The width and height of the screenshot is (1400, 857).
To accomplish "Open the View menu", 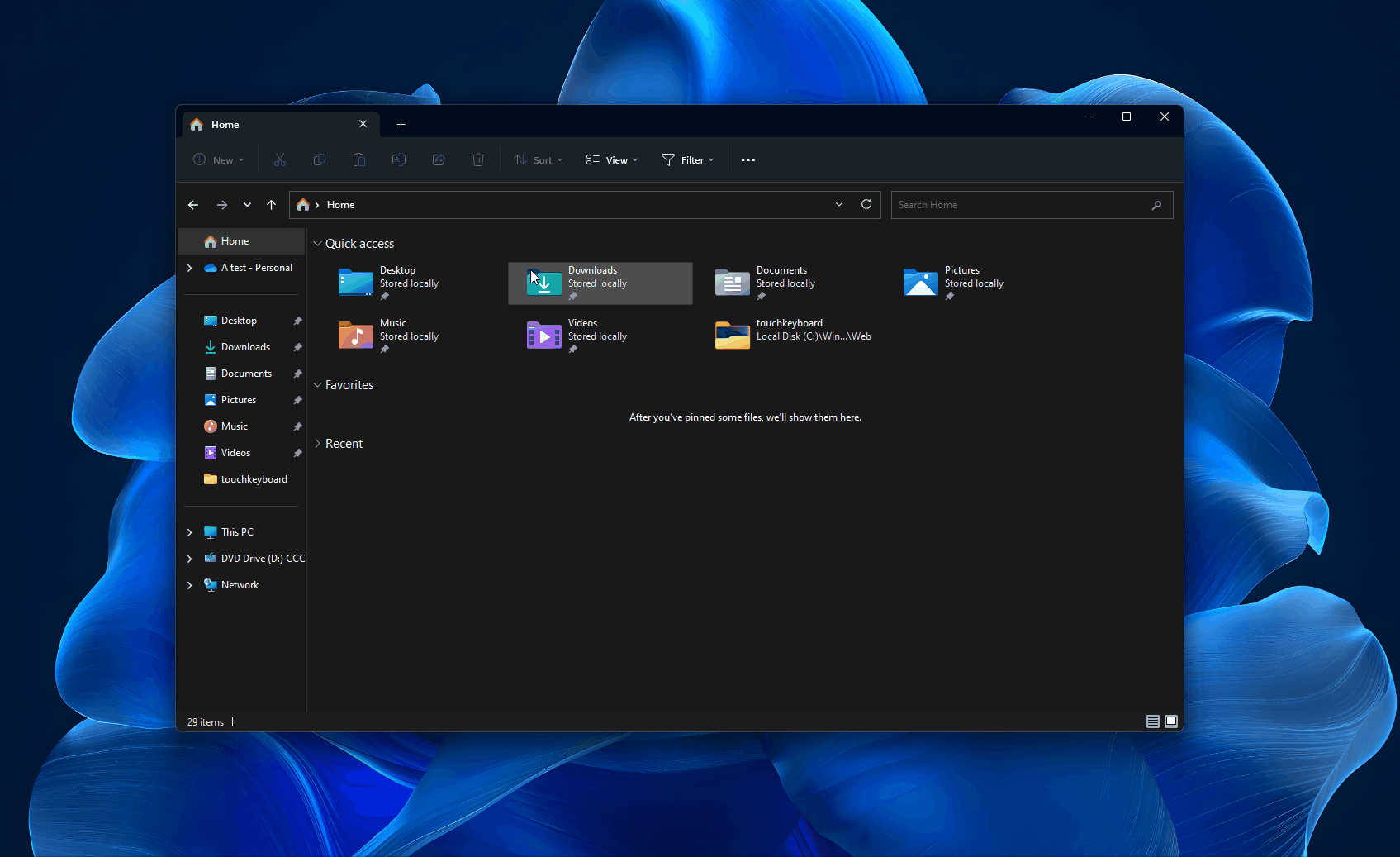I will (611, 159).
